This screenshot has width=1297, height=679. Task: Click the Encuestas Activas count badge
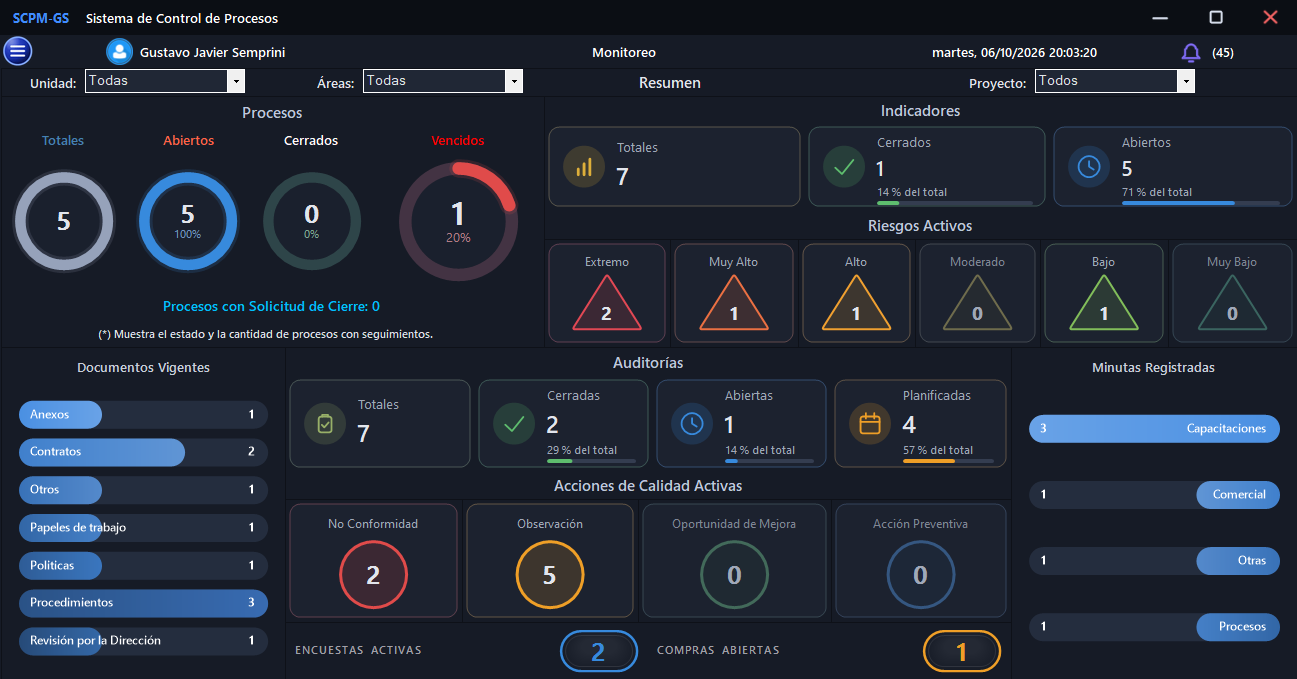pos(598,652)
